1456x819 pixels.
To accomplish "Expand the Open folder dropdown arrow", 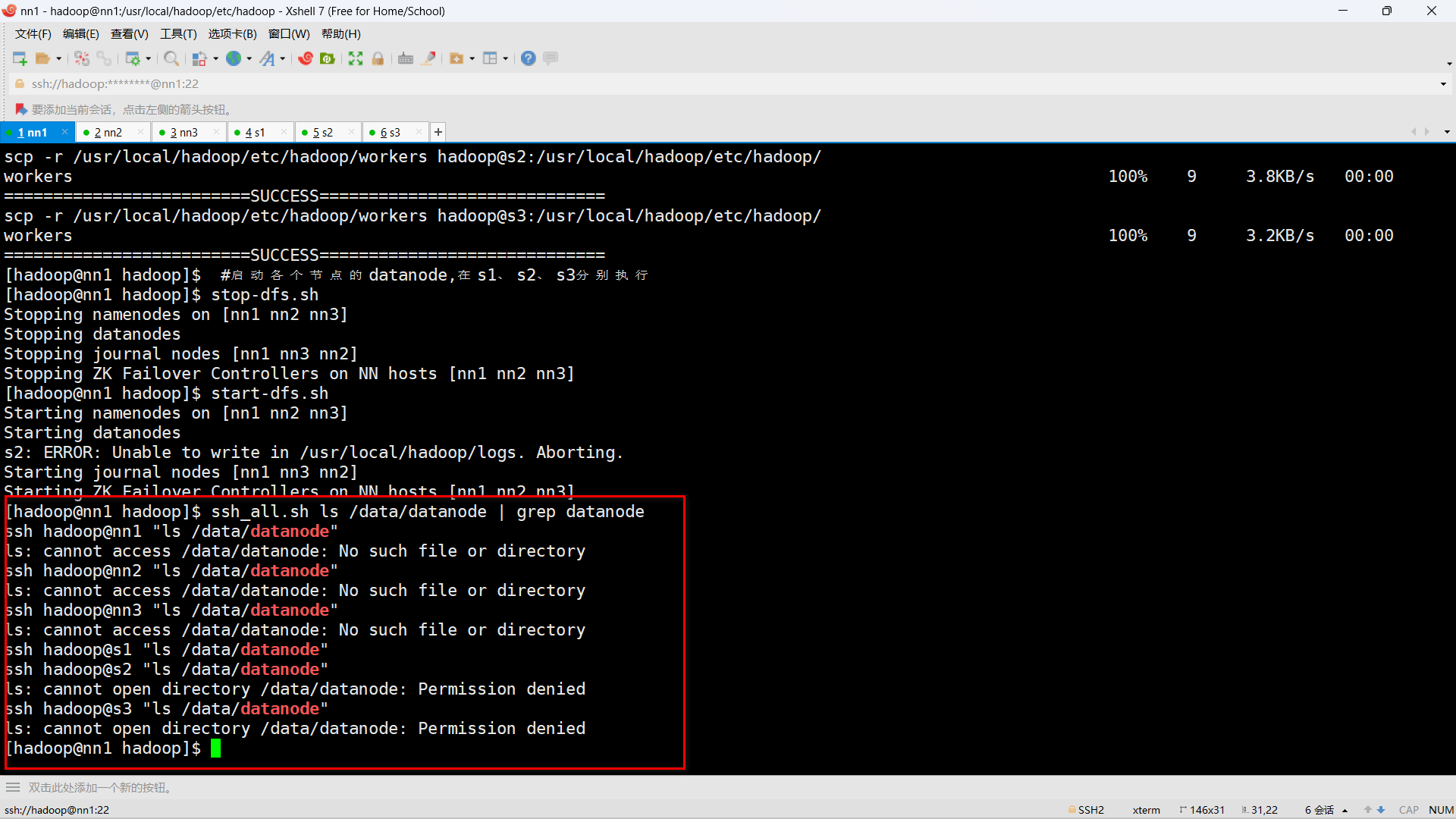I will 59,58.
